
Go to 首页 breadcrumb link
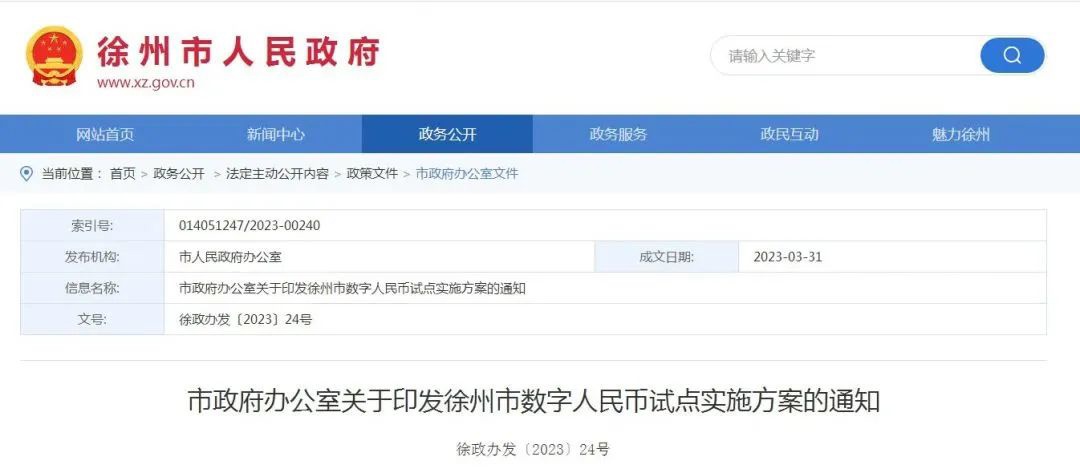(x=123, y=174)
